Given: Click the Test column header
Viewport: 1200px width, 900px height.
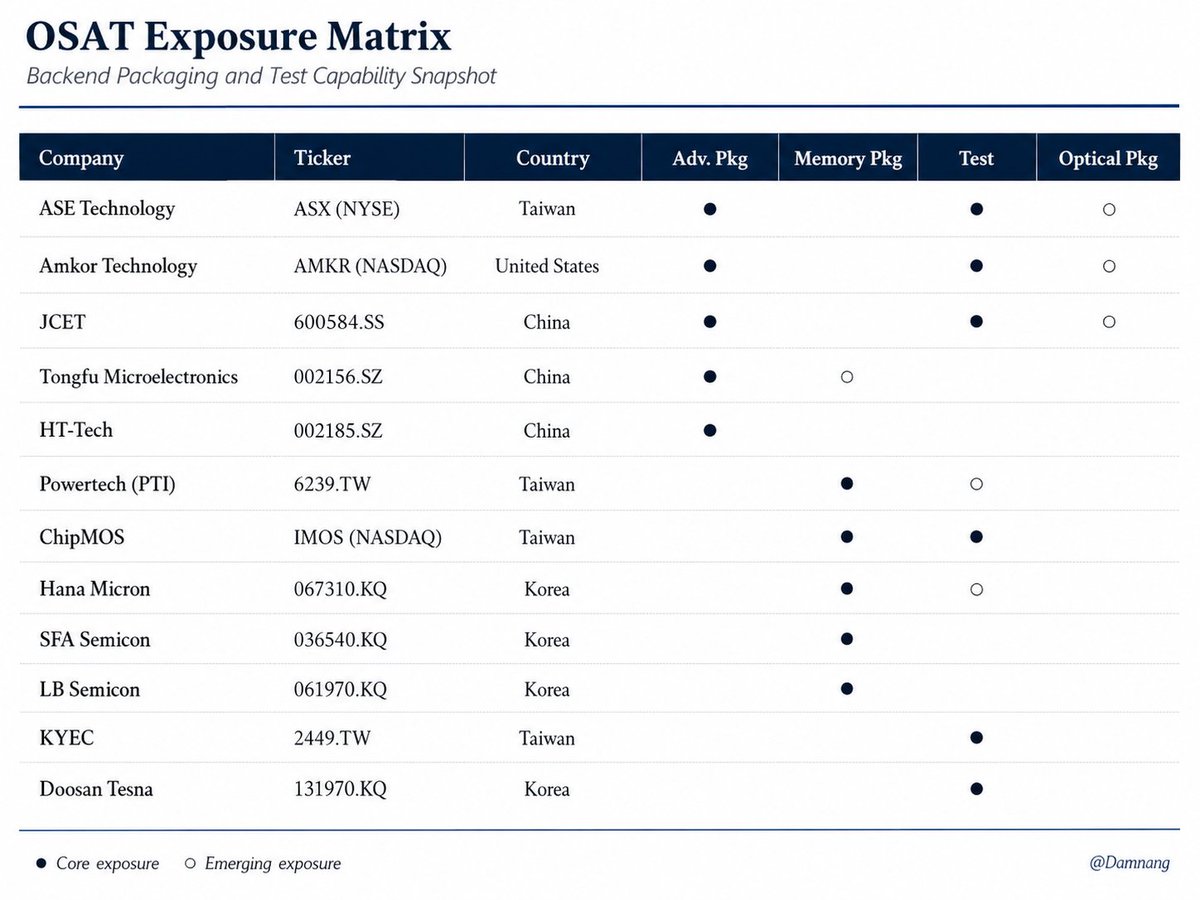Looking at the screenshot, I should point(976,158).
